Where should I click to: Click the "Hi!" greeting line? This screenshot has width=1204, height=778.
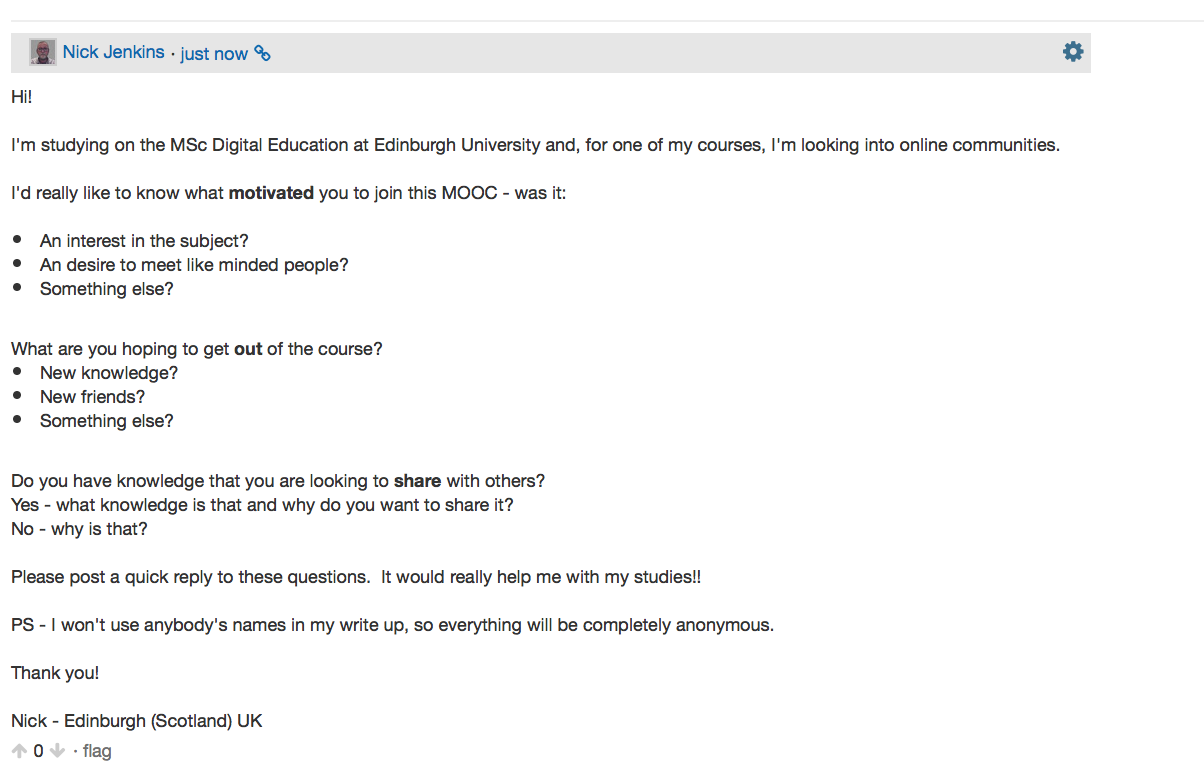[x=22, y=97]
